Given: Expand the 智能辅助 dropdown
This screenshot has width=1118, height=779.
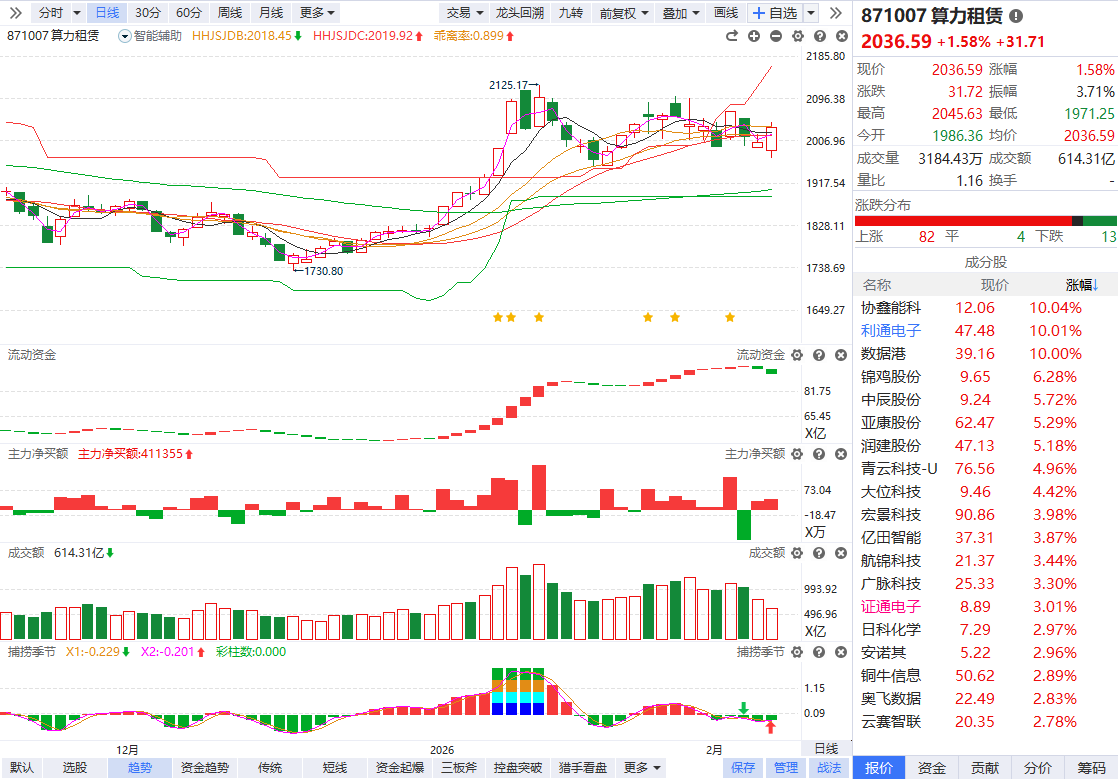Looking at the screenshot, I should [151, 36].
